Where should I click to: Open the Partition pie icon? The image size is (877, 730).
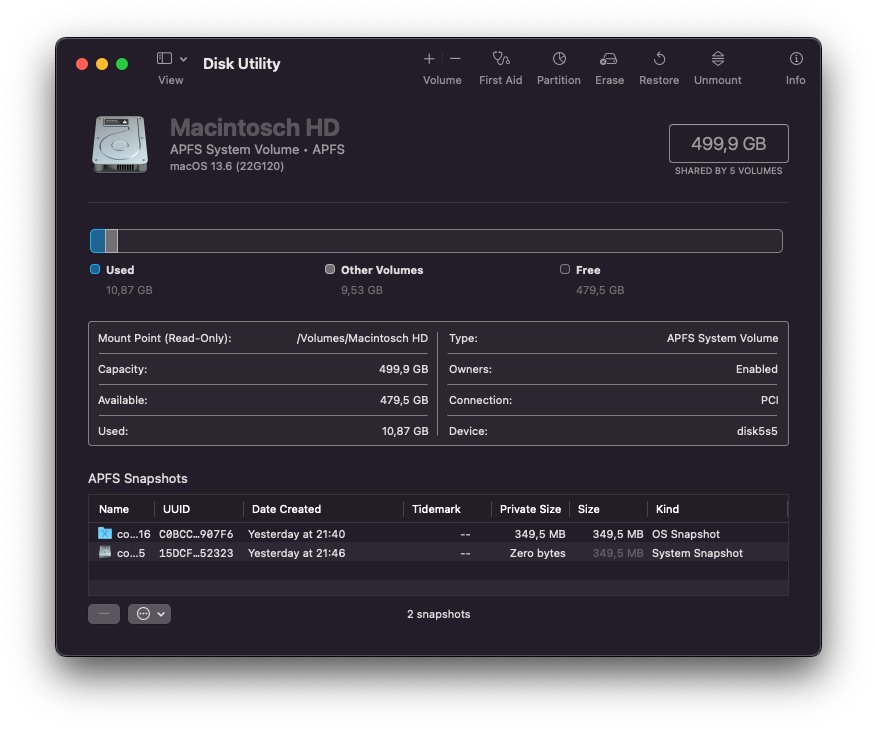pos(559,59)
